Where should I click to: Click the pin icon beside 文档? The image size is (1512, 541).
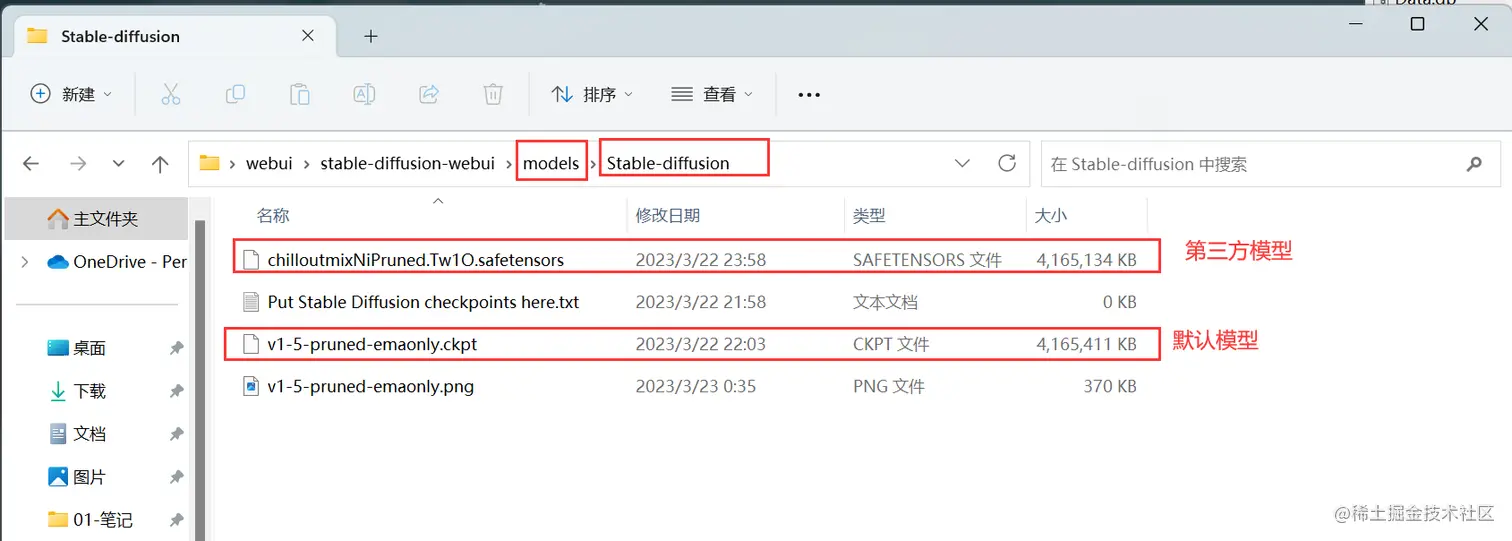click(176, 434)
